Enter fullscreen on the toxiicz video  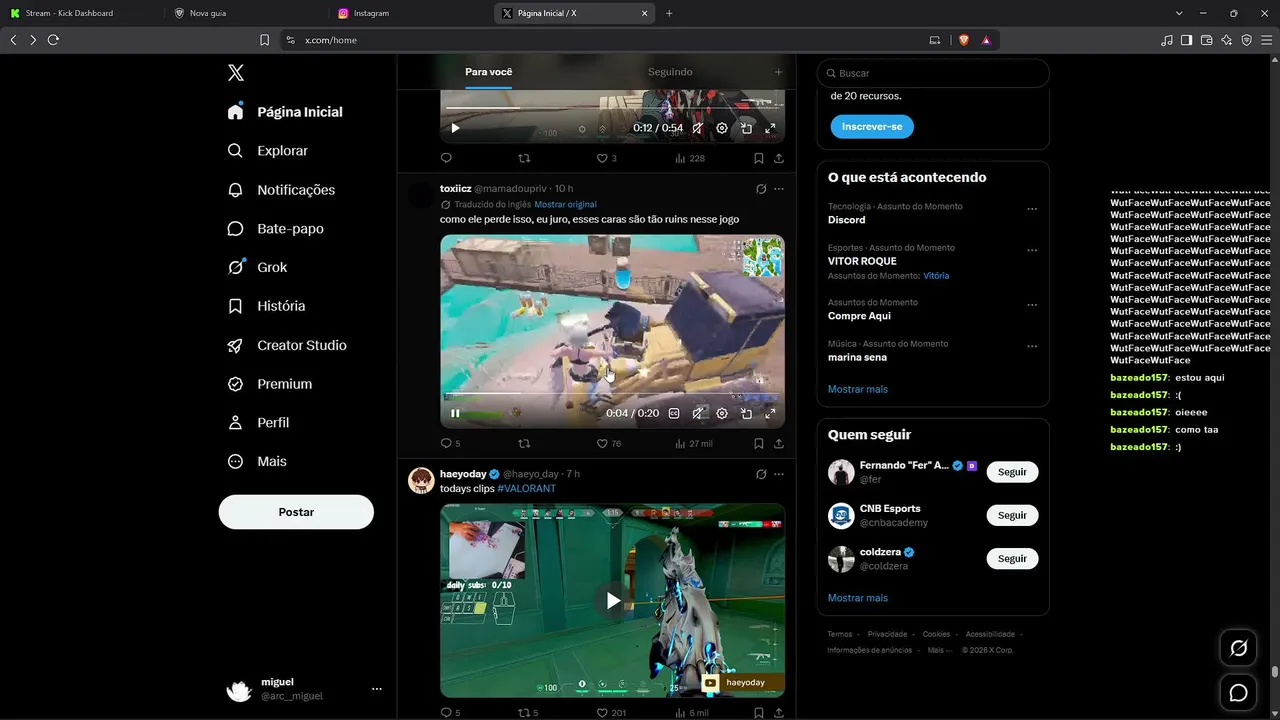coord(770,413)
